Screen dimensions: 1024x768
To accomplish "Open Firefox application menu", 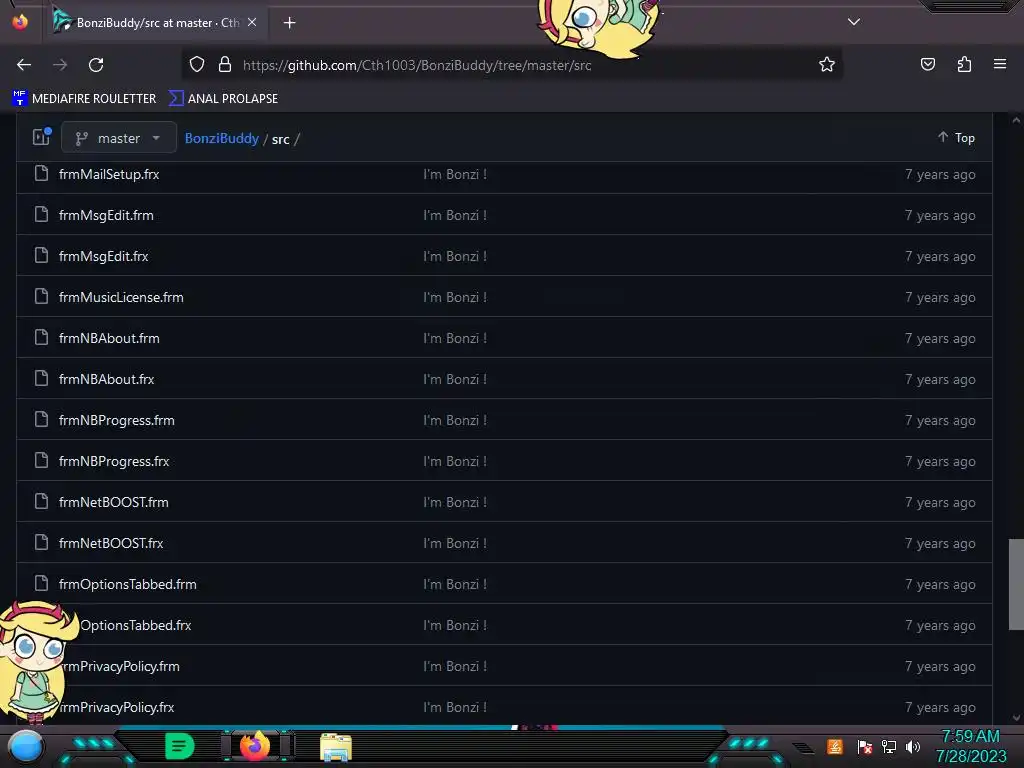I will point(1000,65).
